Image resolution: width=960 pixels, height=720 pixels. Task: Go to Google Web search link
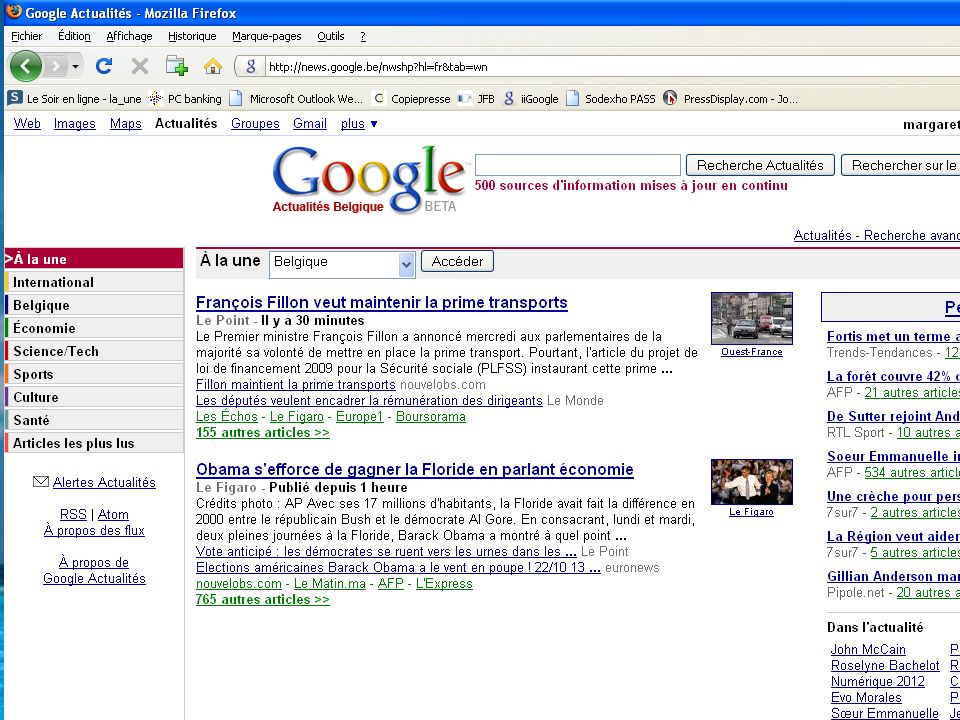pyautogui.click(x=27, y=124)
